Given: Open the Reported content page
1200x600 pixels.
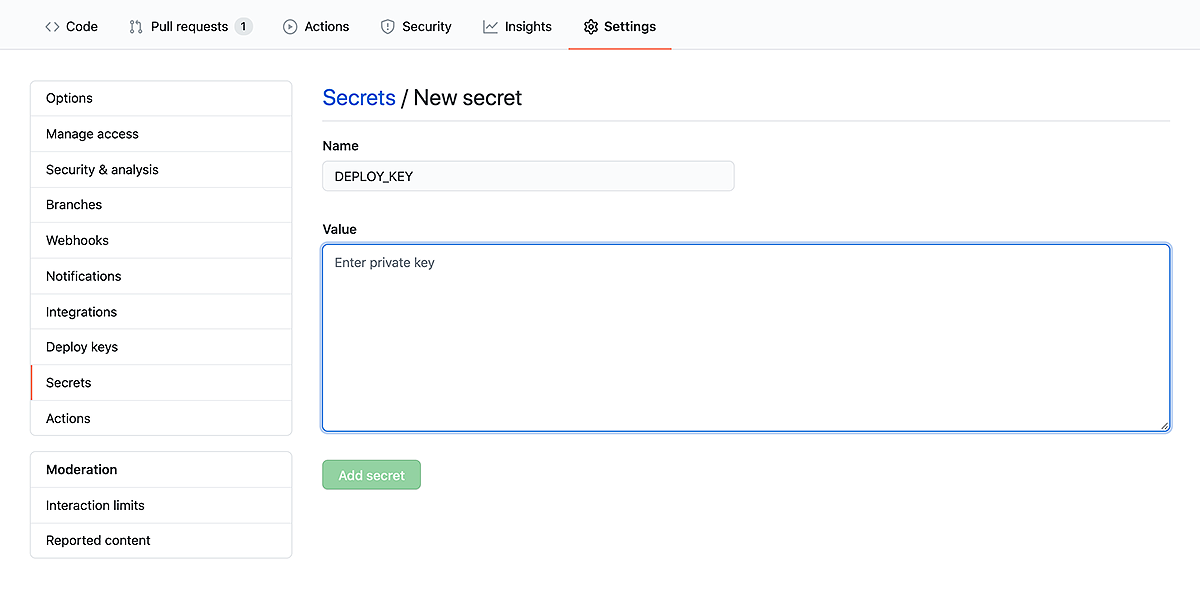Looking at the screenshot, I should tap(161, 541).
